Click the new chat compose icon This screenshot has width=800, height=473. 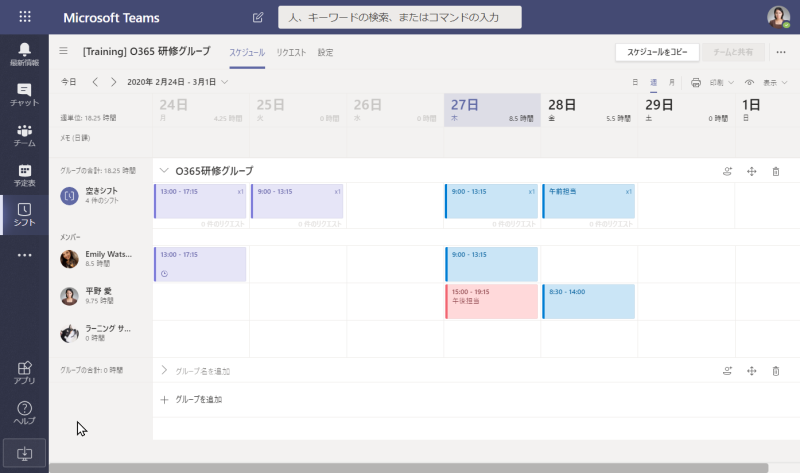pos(258,17)
